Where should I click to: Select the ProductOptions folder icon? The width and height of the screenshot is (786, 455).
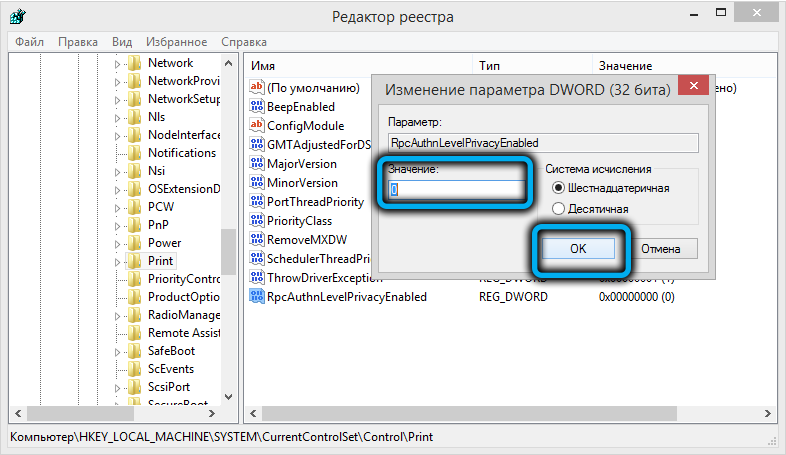coord(134,297)
